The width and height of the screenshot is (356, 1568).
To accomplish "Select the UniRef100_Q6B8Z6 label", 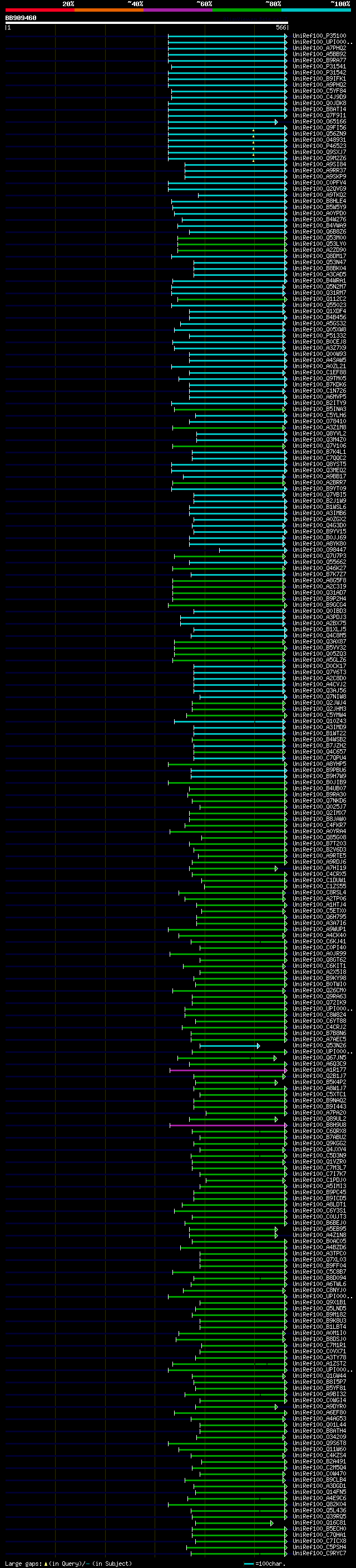I will 319,232.
